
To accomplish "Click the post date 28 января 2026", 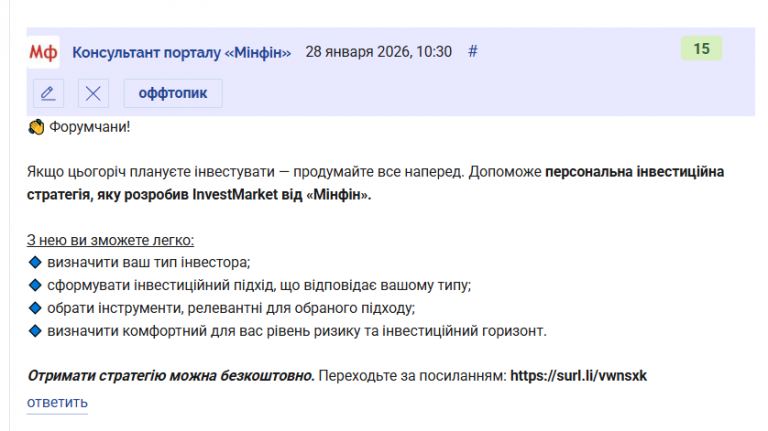I will 378,52.
